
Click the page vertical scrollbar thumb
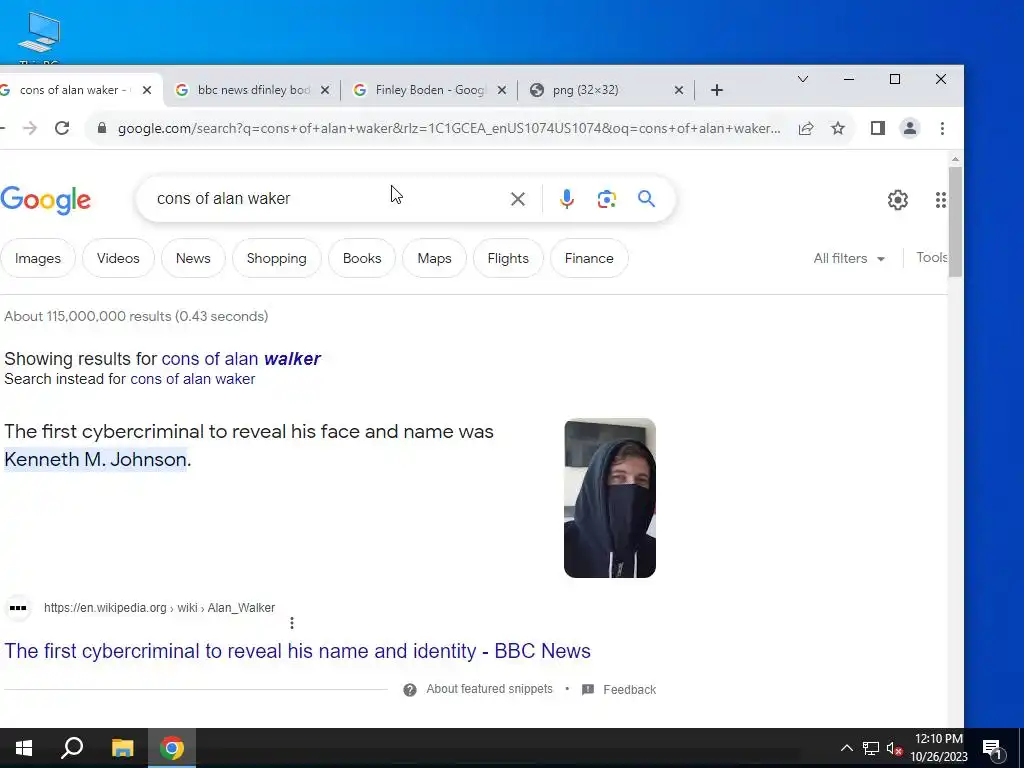[x=955, y=222]
